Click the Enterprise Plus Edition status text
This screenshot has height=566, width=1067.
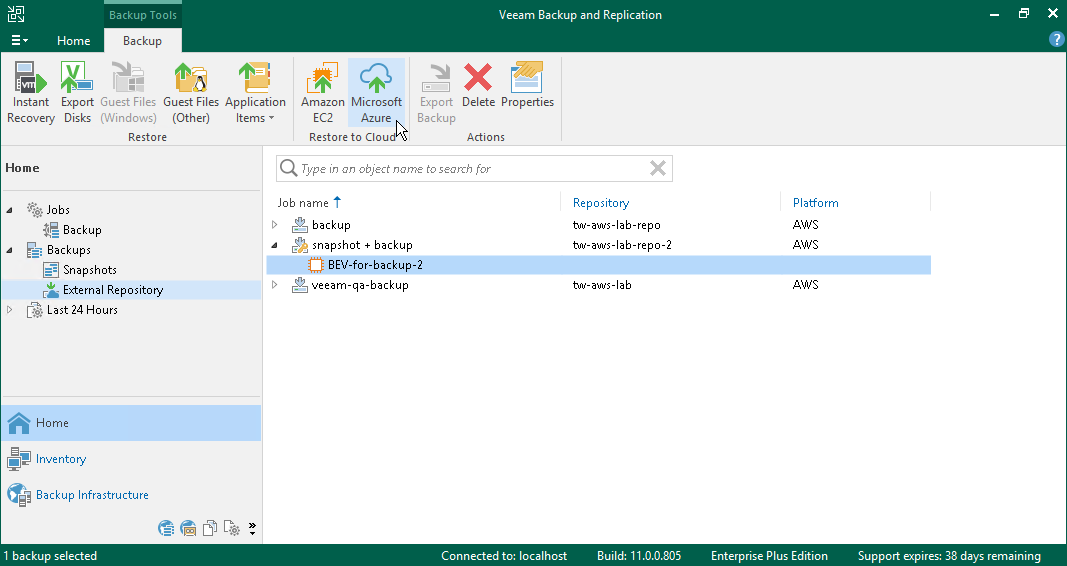(769, 556)
